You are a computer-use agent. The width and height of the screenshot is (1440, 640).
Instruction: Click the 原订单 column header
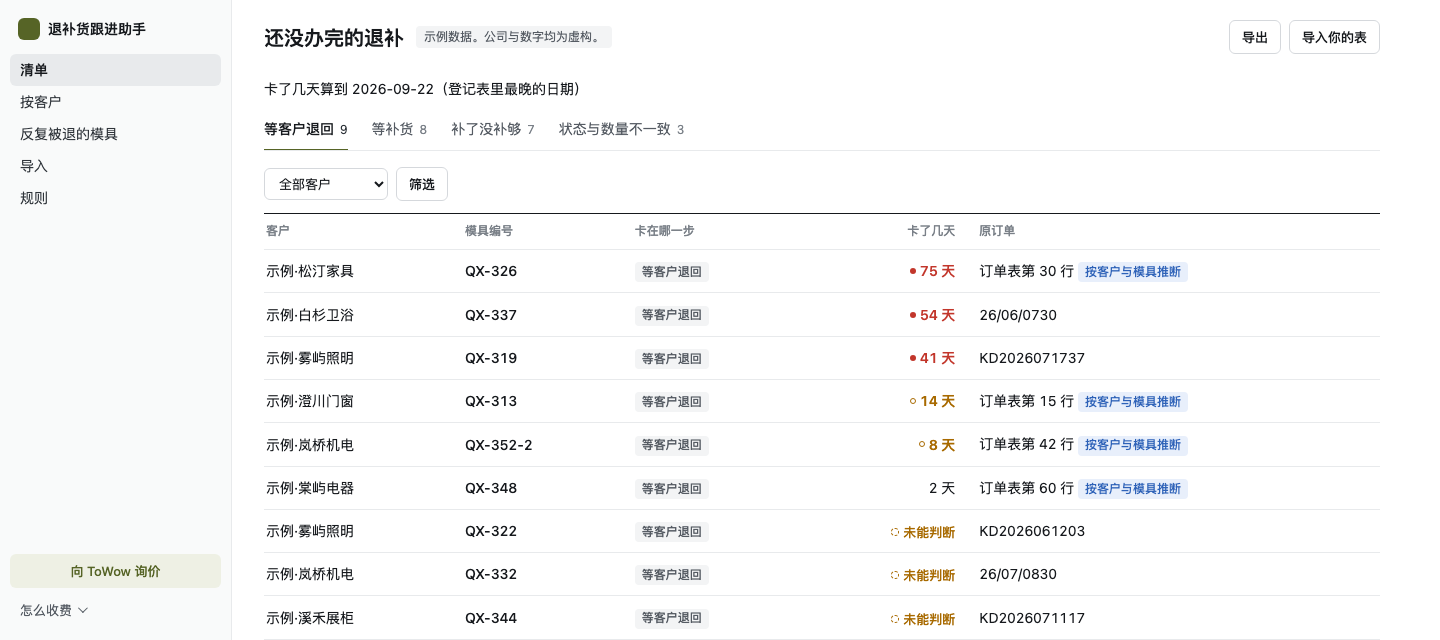[x=997, y=231]
